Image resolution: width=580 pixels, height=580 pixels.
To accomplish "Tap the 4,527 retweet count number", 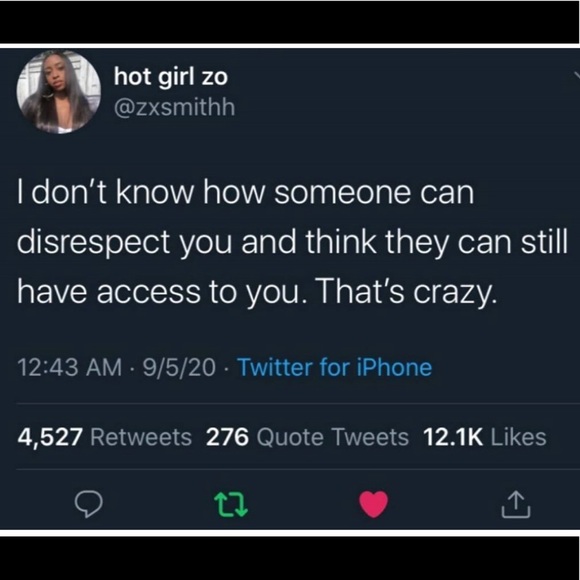I will point(50,437).
